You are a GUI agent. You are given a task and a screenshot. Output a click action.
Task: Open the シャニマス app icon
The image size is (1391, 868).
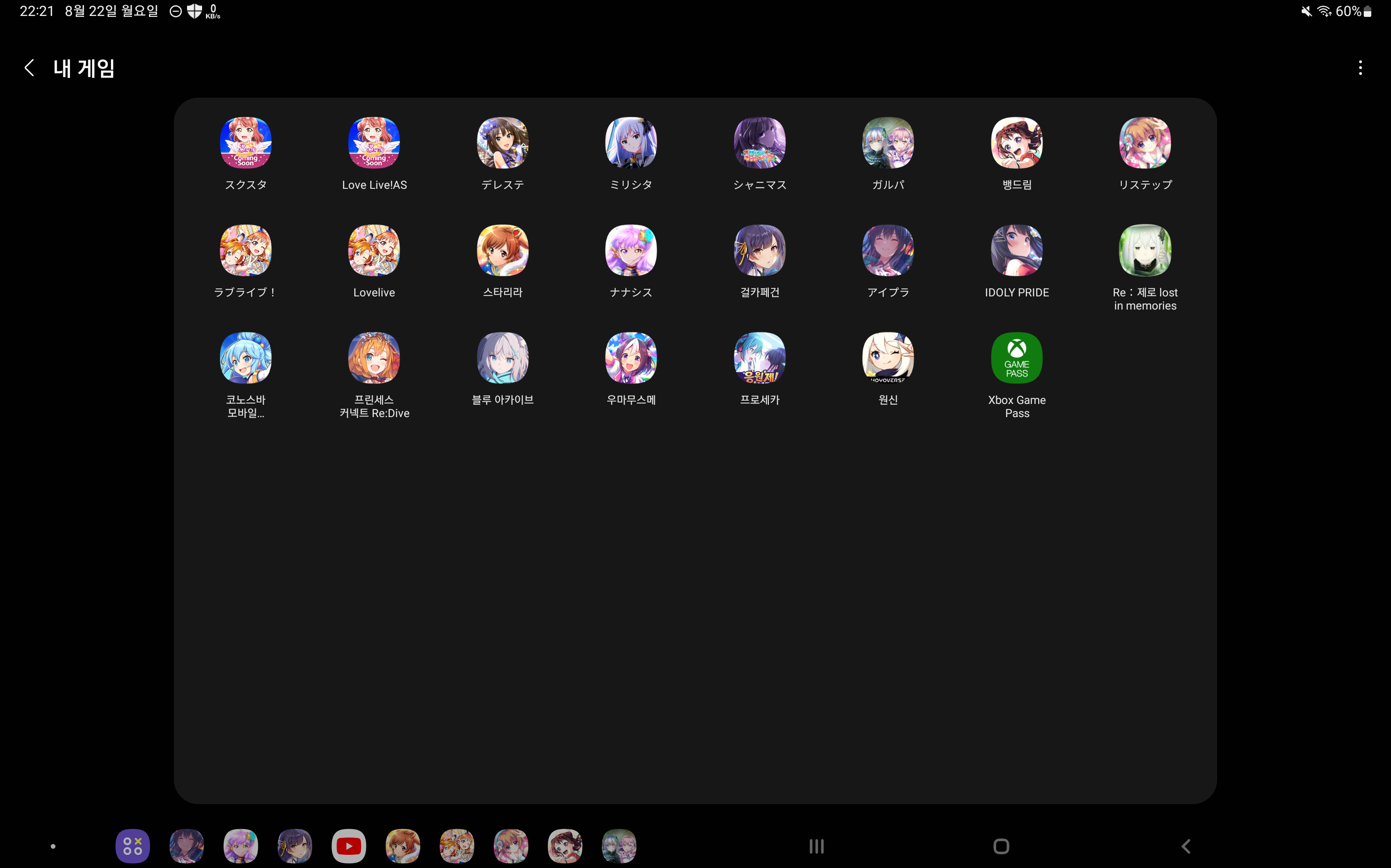[760, 143]
